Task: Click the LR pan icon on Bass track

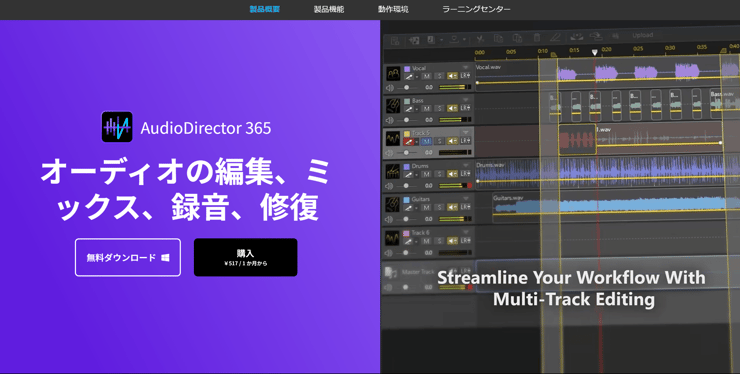Action: (465, 108)
